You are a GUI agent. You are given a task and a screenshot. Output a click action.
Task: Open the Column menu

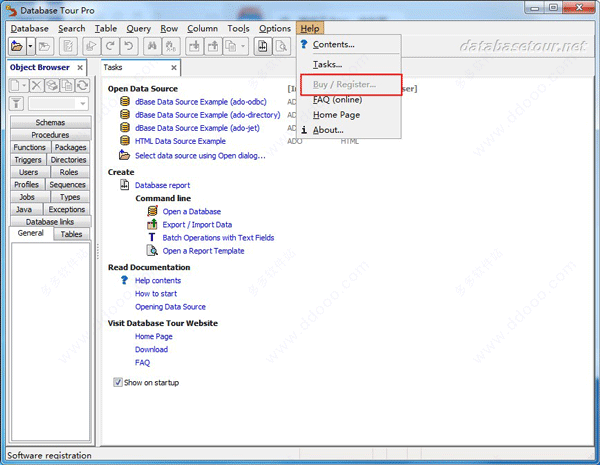click(202, 29)
